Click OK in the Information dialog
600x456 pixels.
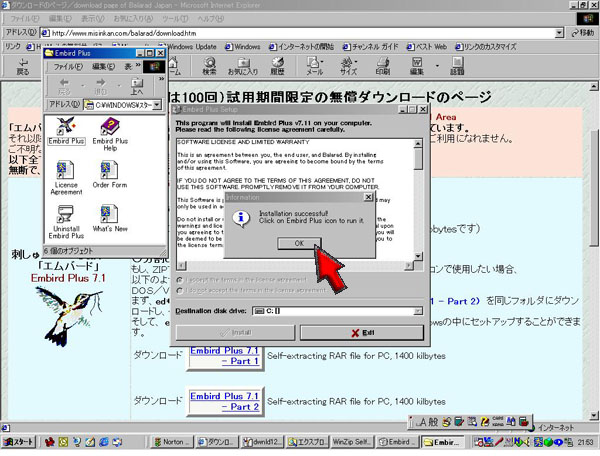(x=299, y=243)
